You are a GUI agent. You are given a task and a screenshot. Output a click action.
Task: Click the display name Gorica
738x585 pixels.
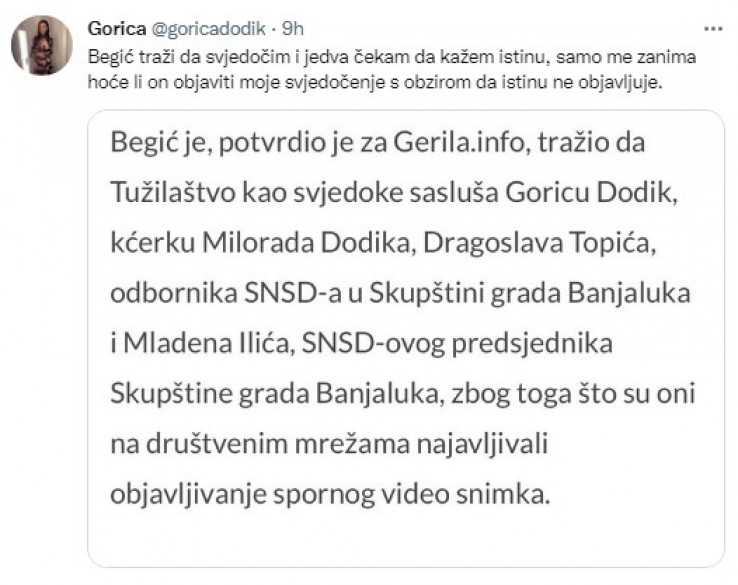point(117,29)
